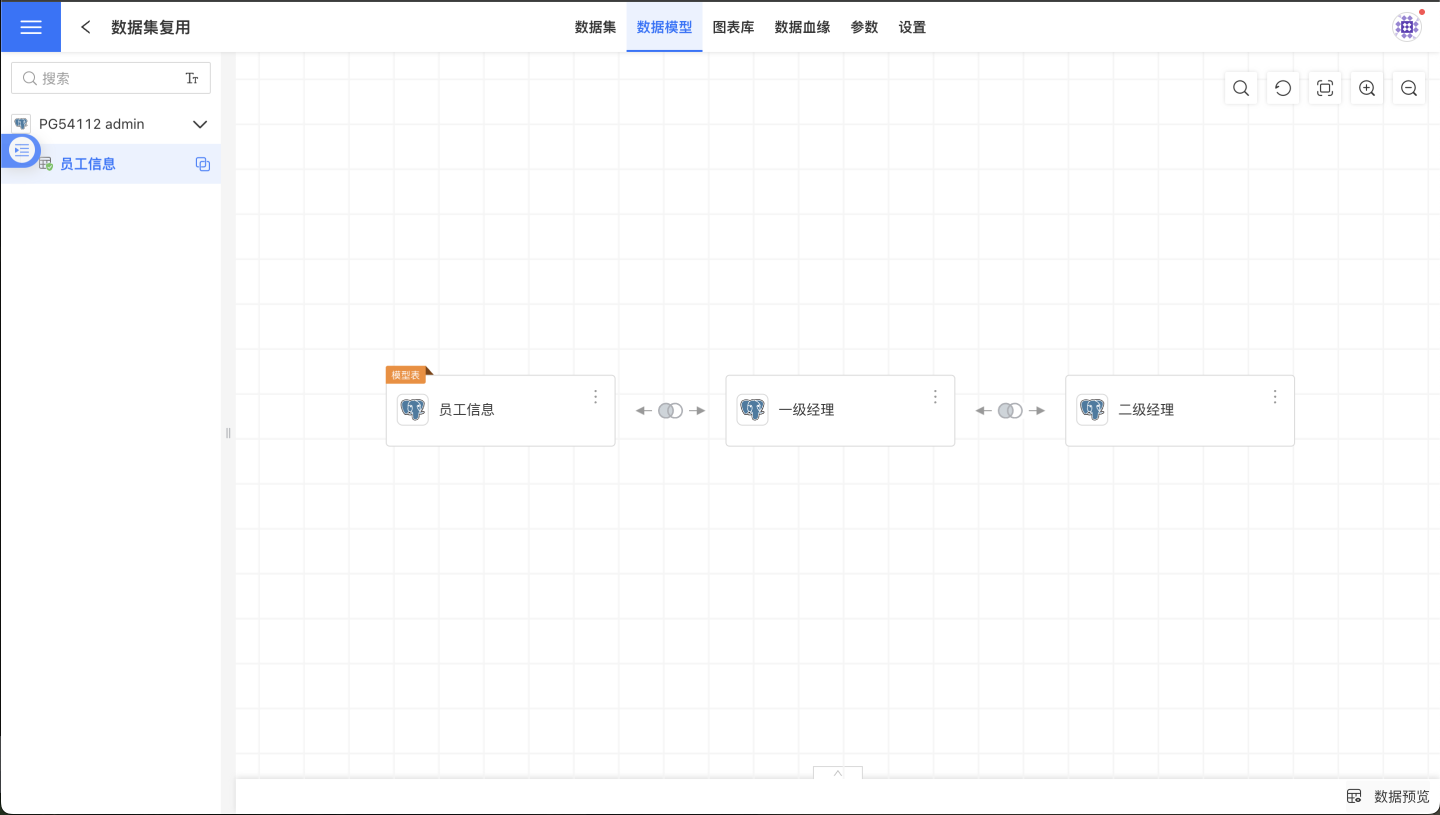Click the 数据预览 button

tap(1388, 797)
